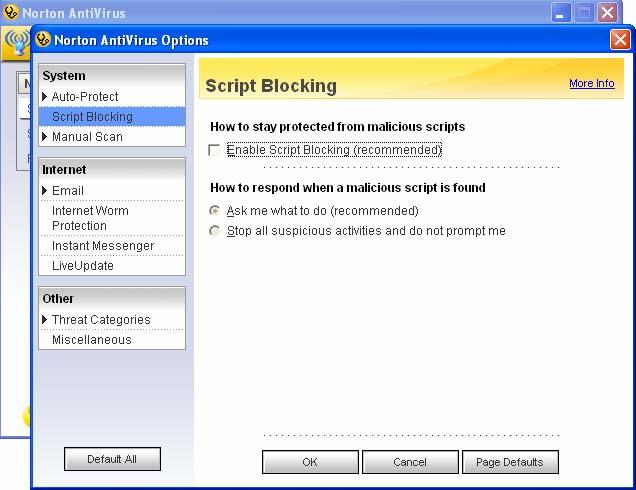Click the Page Defaults button
Screen dimensions: 636x490
(510, 462)
